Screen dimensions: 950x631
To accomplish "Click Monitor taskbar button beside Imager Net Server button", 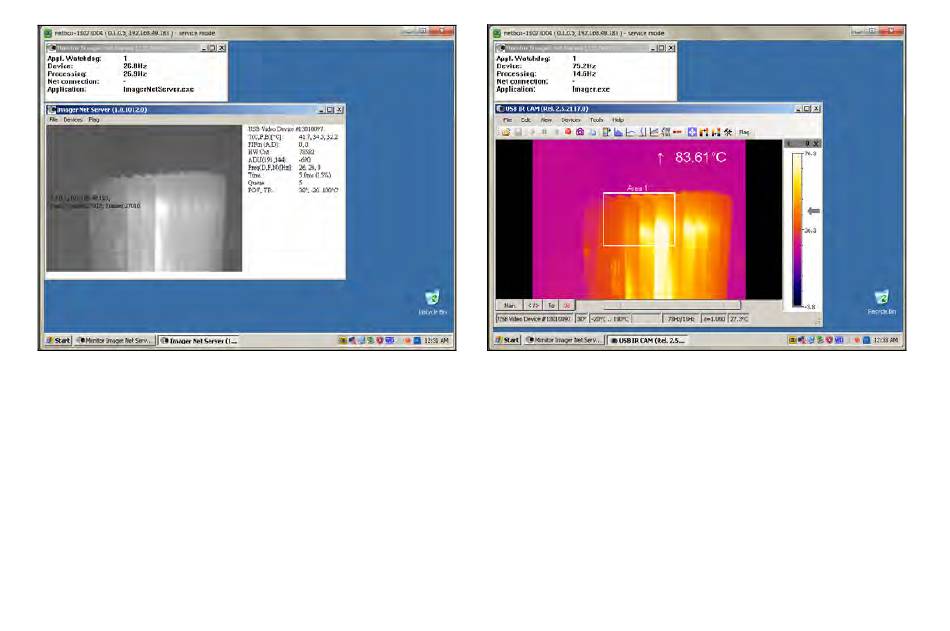I will 115,341.
